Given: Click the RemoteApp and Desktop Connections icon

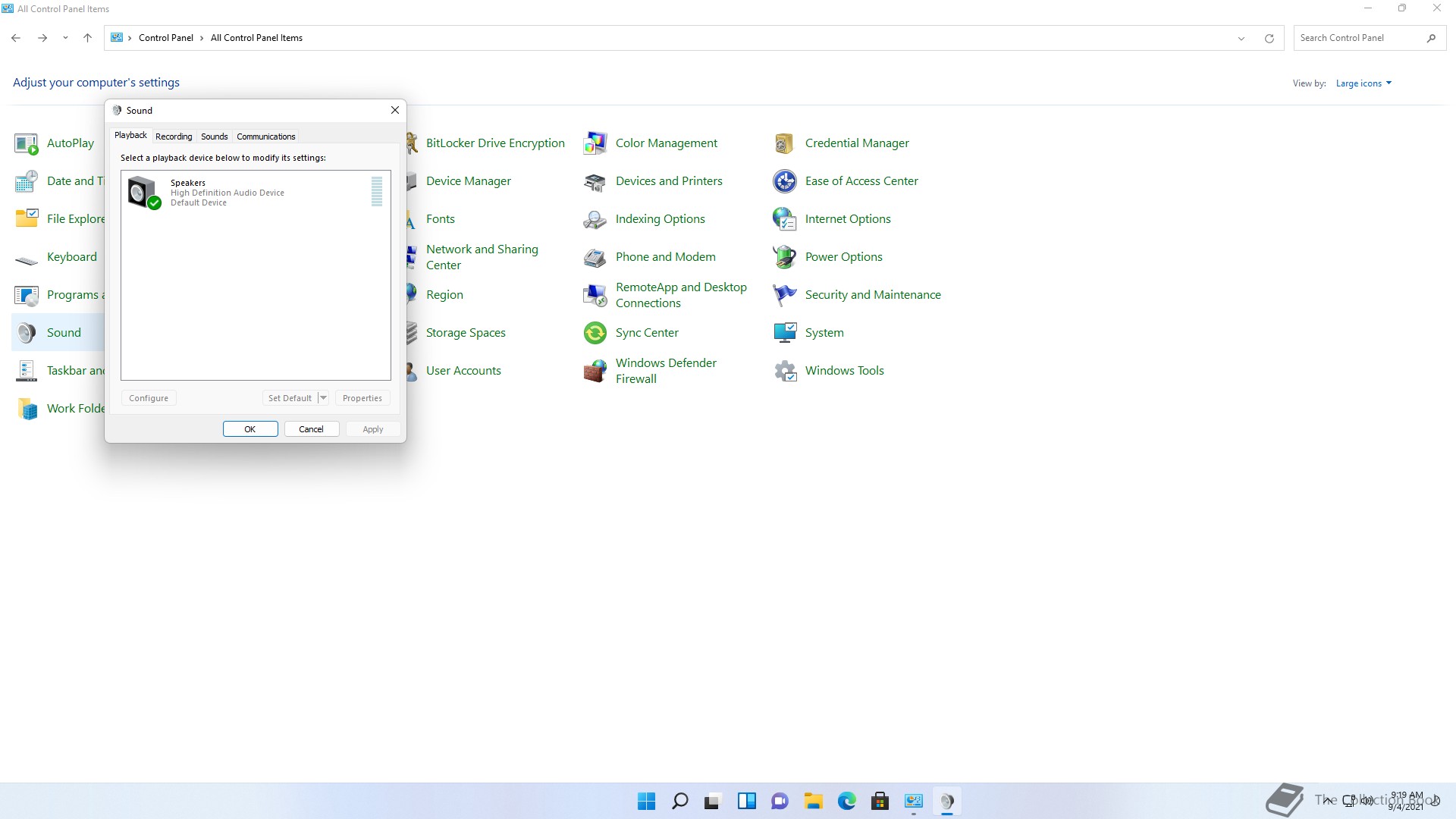Looking at the screenshot, I should (595, 295).
